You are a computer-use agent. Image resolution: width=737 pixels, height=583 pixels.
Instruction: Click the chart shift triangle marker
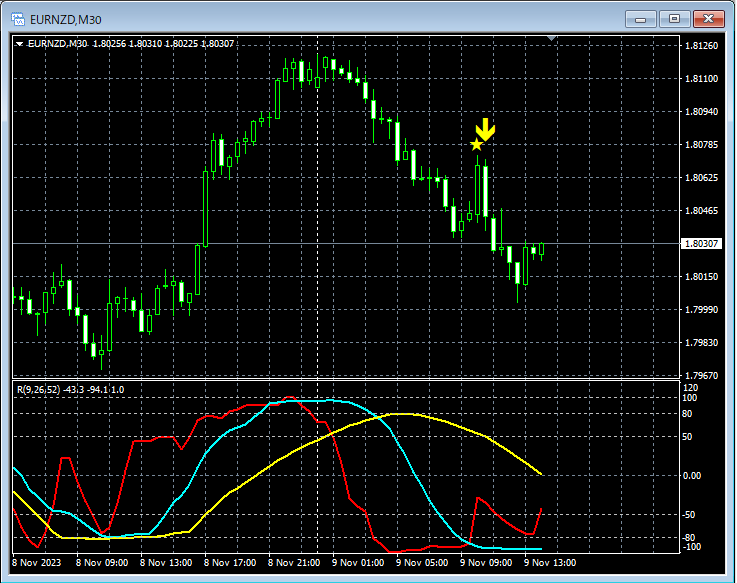coord(552,38)
